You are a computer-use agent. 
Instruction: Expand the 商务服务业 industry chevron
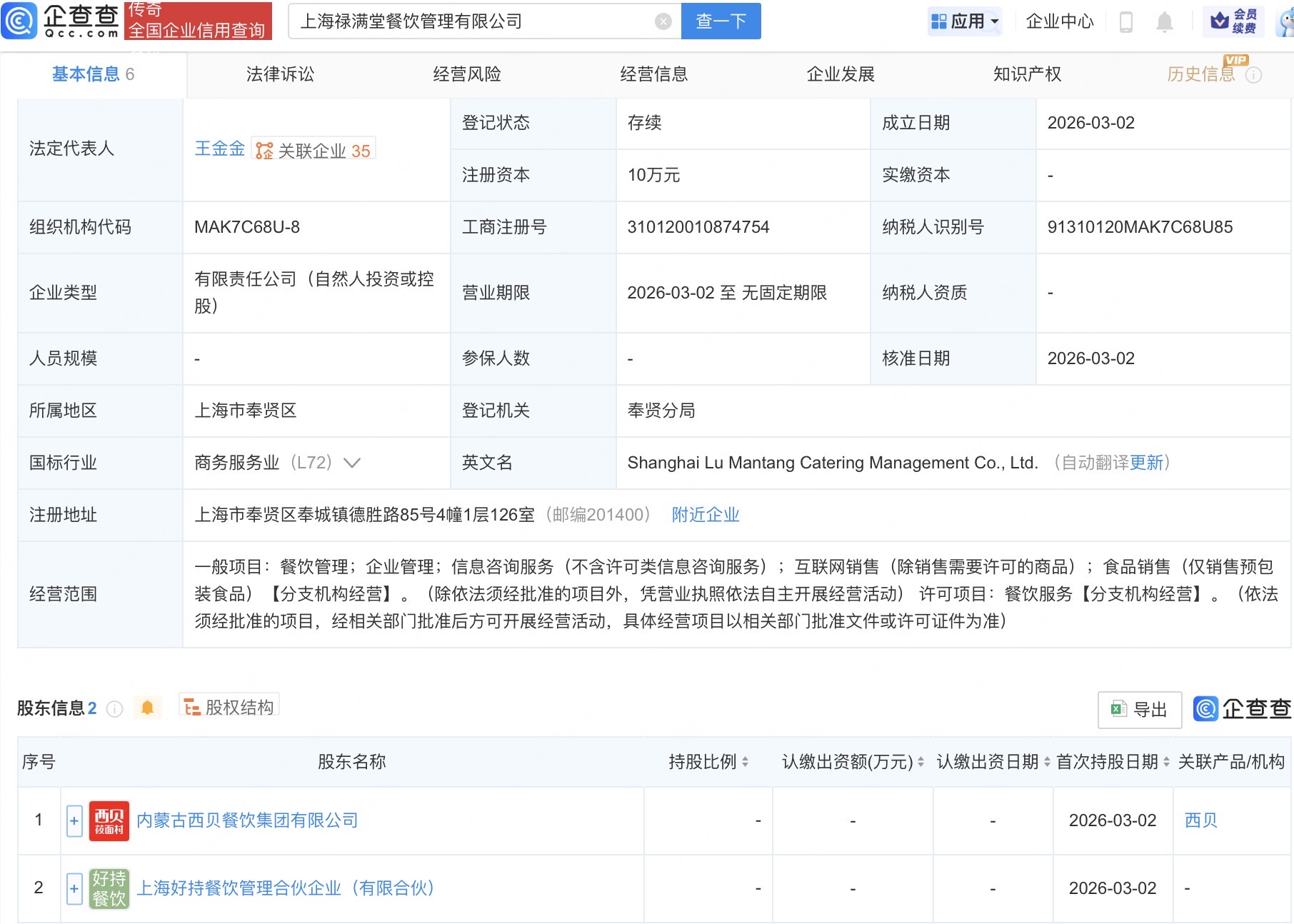tap(352, 463)
